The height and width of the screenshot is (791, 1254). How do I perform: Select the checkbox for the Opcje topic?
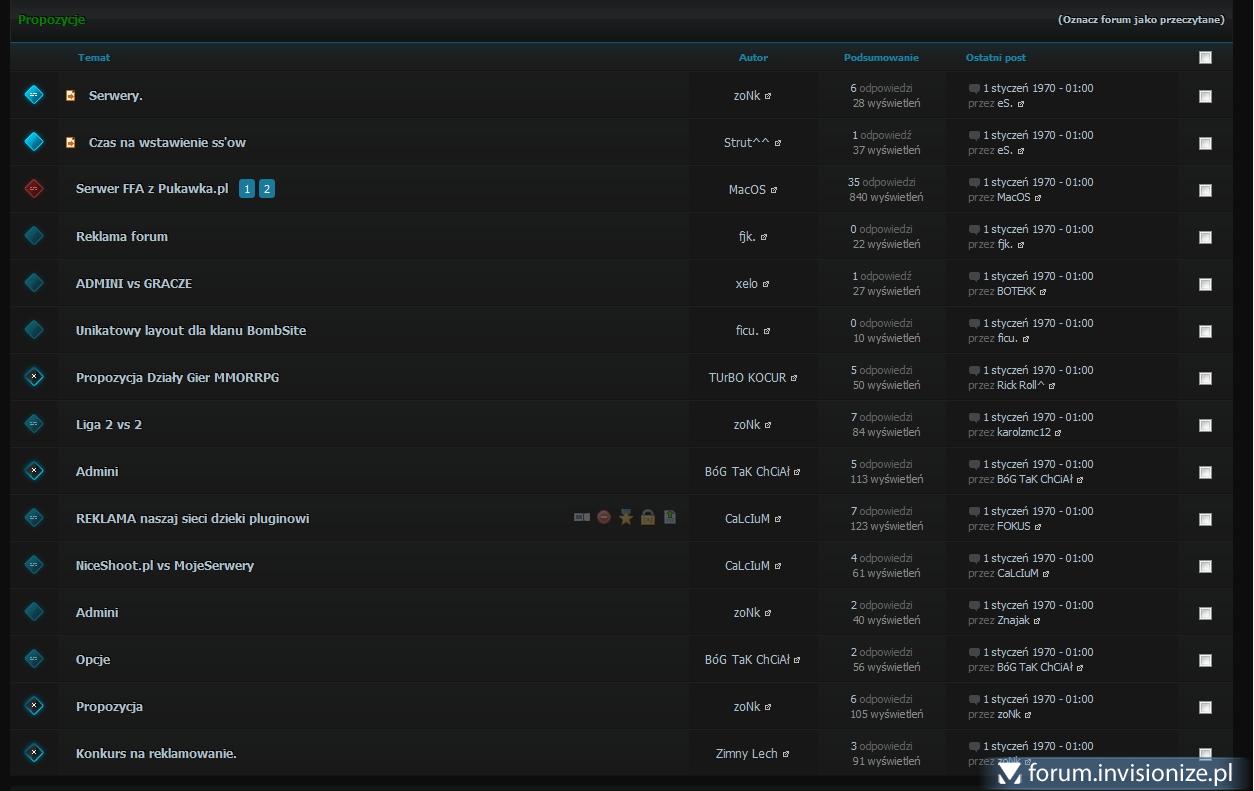coord(1205,660)
